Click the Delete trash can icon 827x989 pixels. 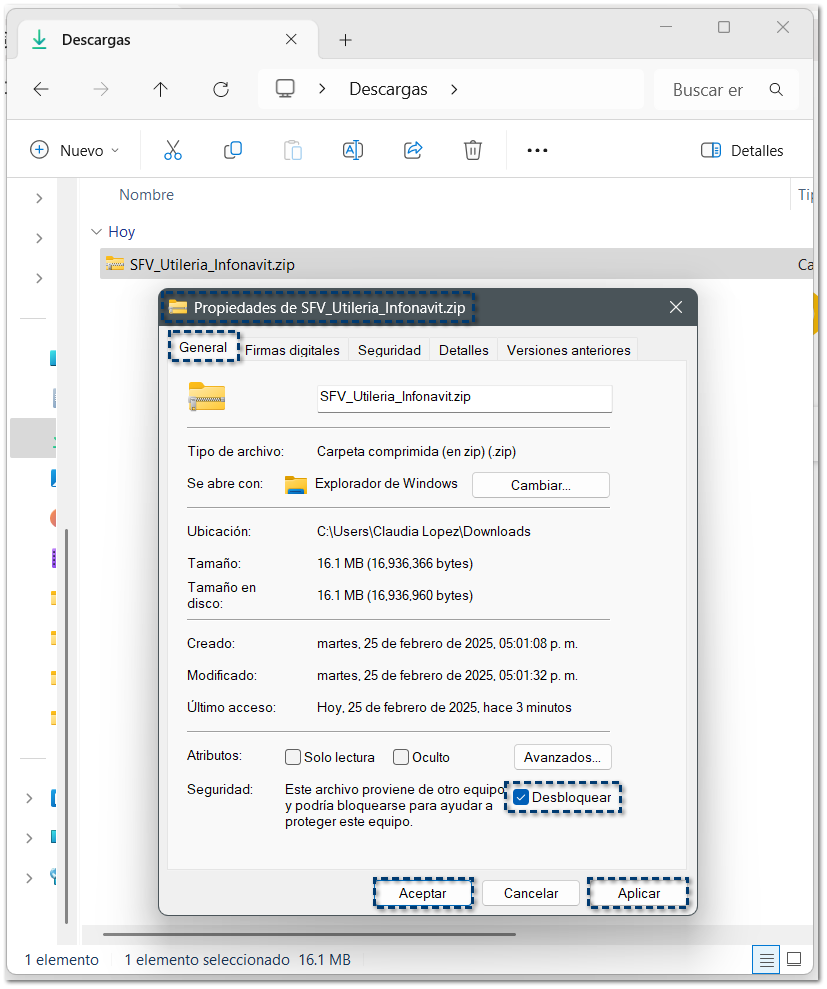(x=473, y=150)
